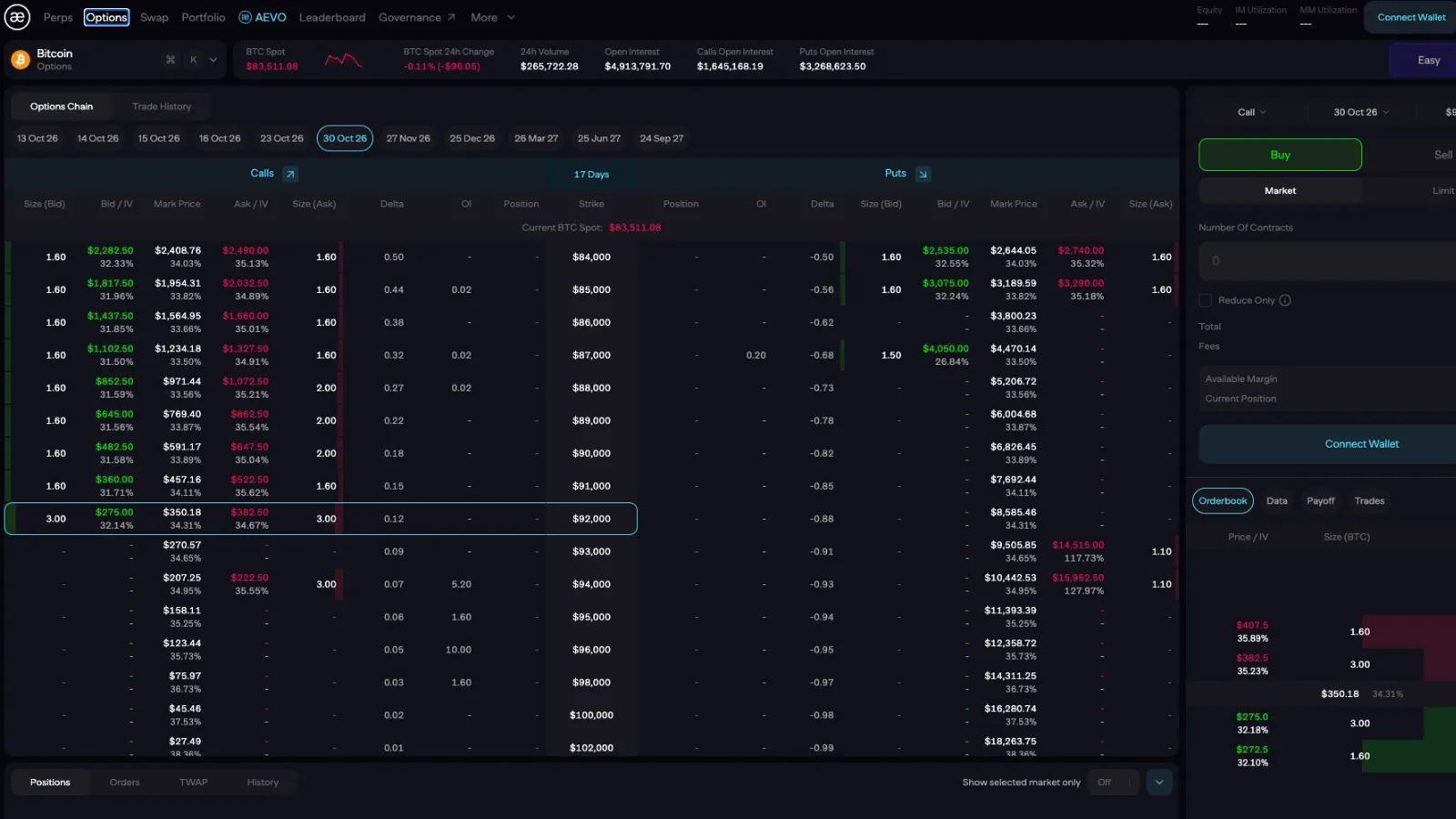Image resolution: width=1456 pixels, height=819 pixels.
Task: Open the More menu dropdown
Action: pyautogui.click(x=492, y=17)
